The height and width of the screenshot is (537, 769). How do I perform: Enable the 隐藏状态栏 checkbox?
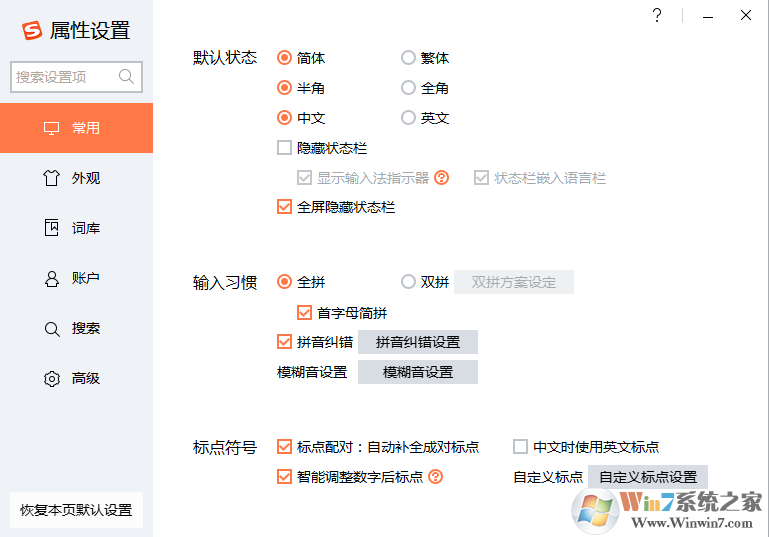click(284, 148)
